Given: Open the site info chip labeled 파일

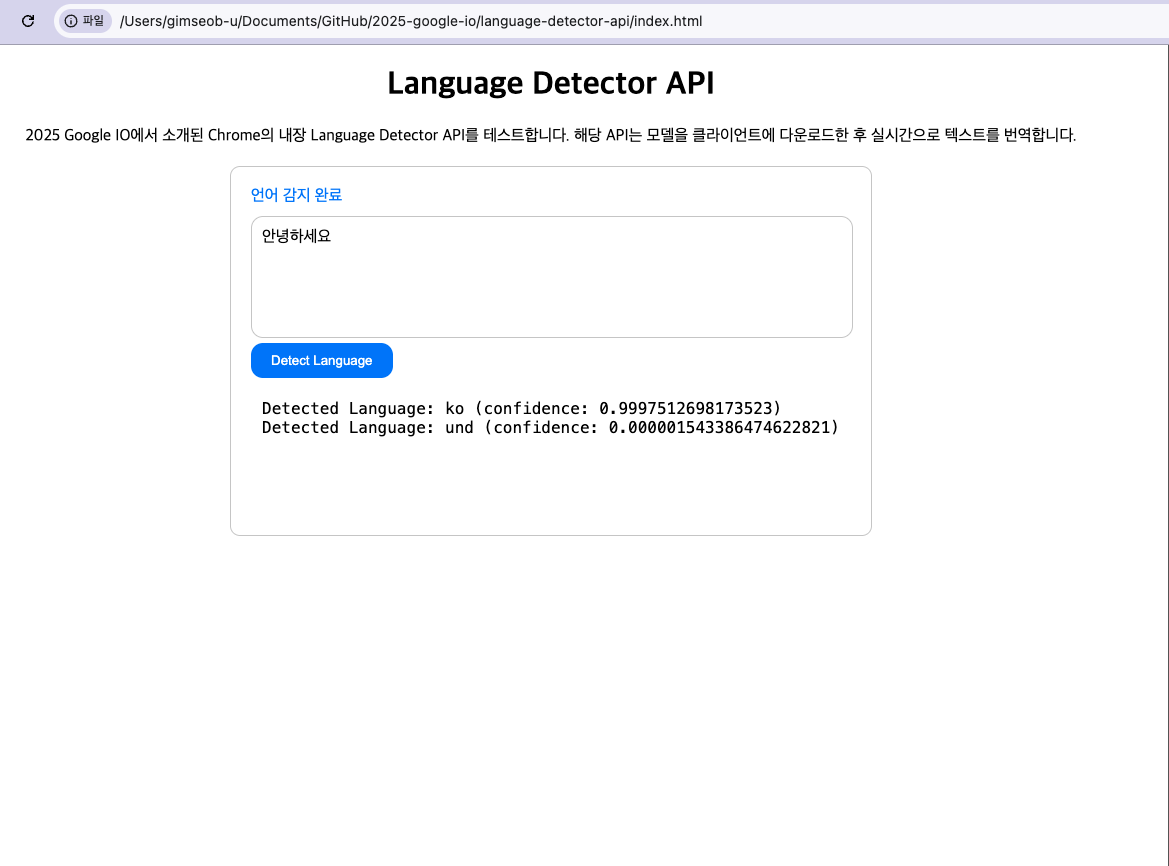Looking at the screenshot, I should click(x=85, y=21).
